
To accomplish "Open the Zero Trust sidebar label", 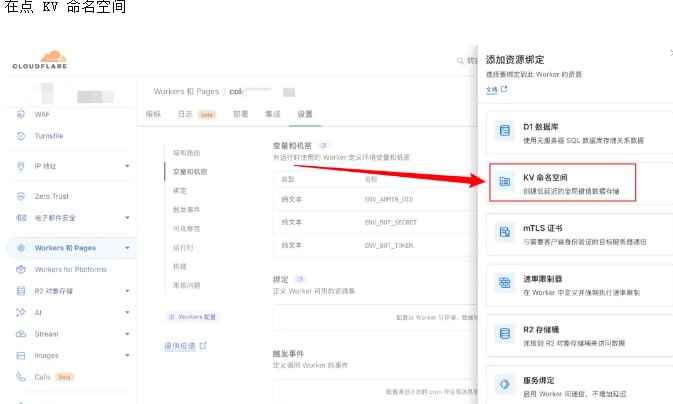I will [x=52, y=196].
